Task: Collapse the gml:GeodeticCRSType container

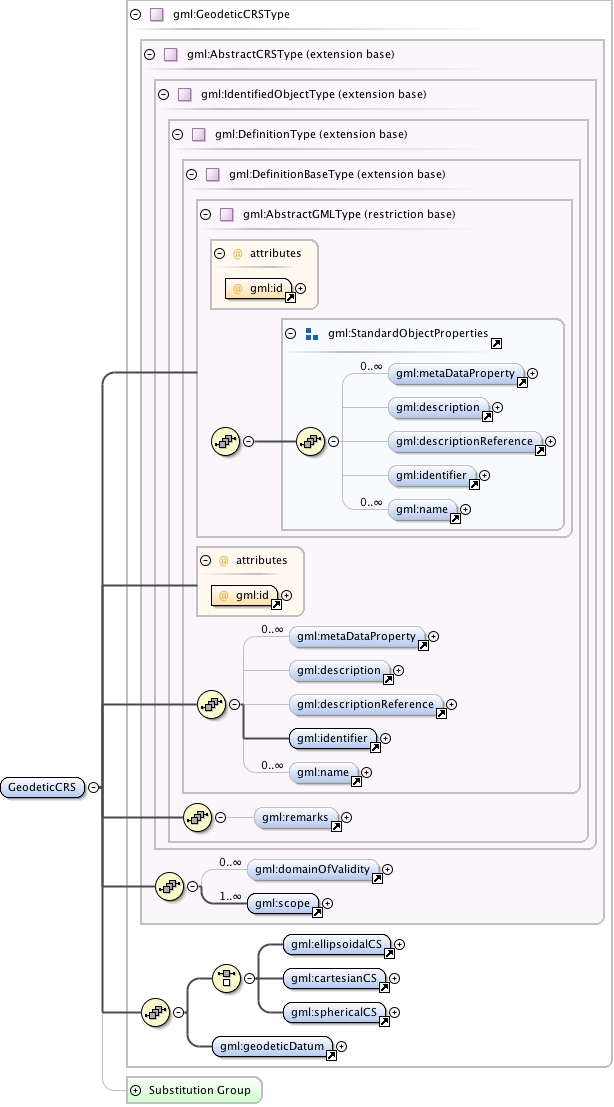Action: tap(136, 14)
